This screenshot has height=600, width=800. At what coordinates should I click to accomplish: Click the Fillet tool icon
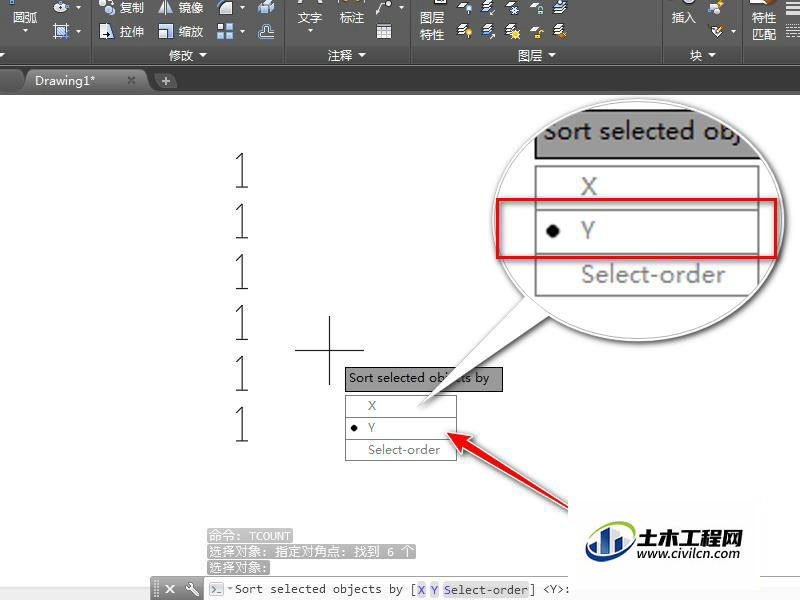(x=224, y=7)
